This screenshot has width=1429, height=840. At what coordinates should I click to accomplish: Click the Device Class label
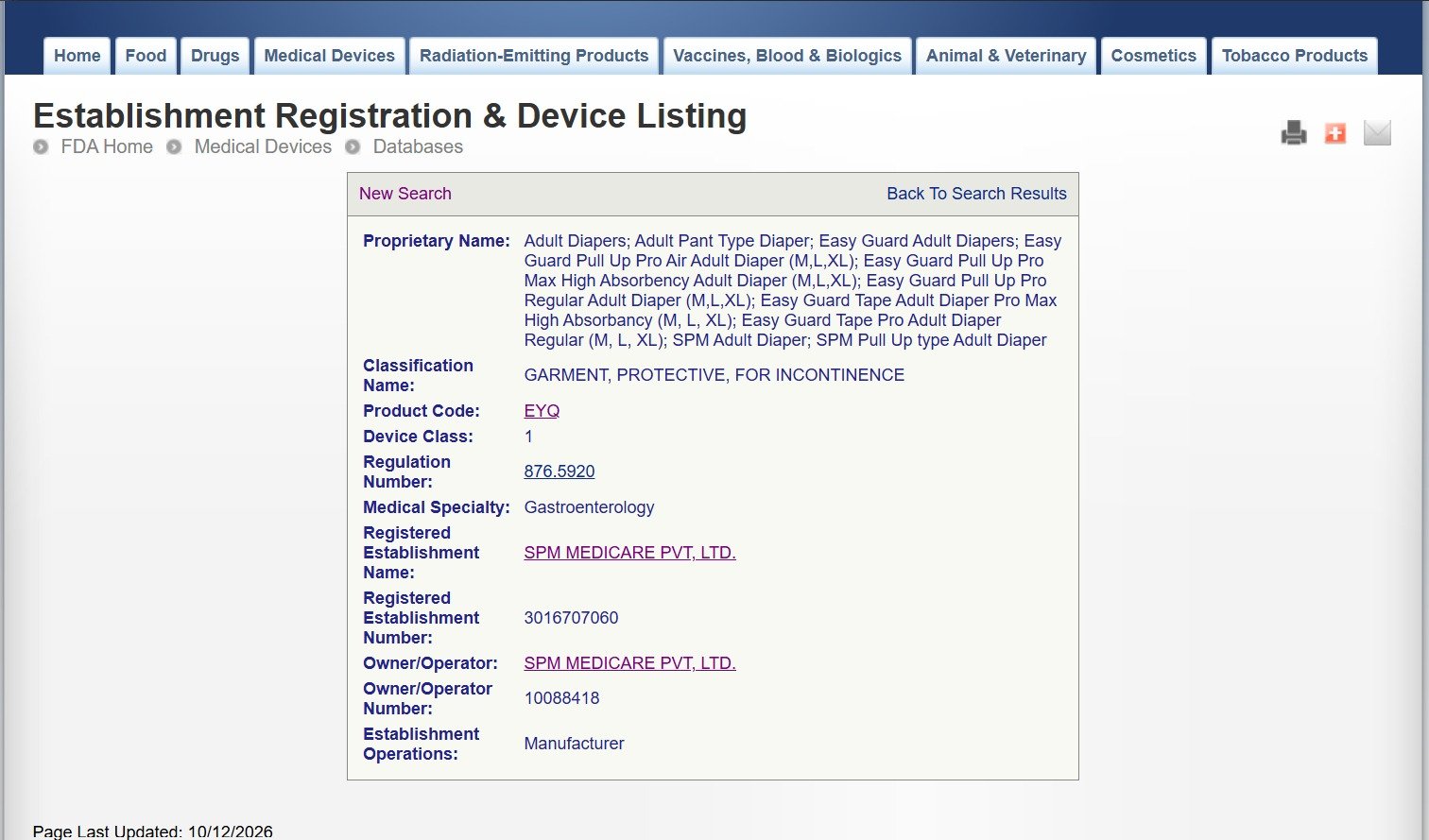pyautogui.click(x=418, y=437)
